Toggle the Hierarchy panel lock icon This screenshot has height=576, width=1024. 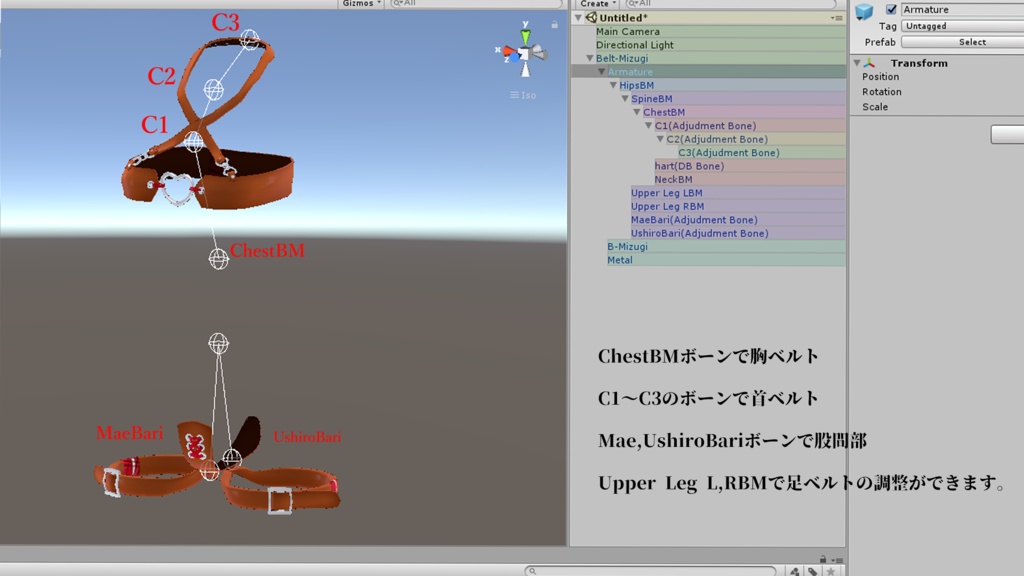click(x=823, y=559)
